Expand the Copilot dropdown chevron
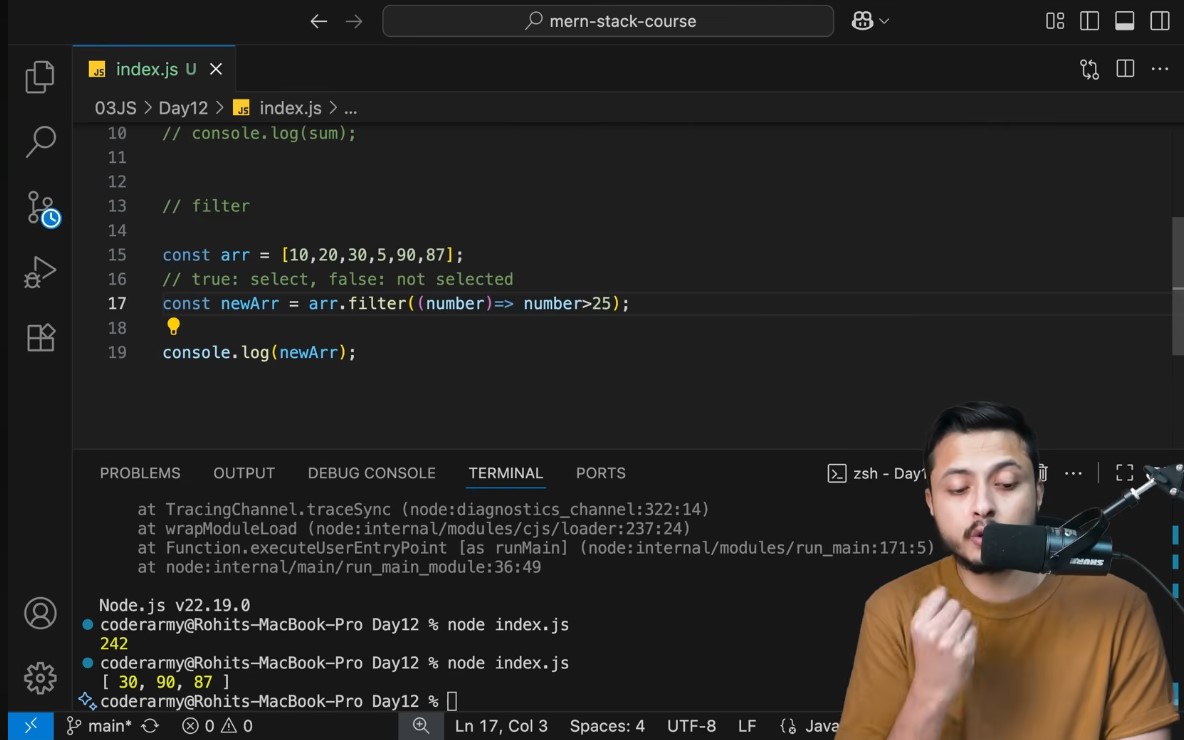 coord(884,21)
